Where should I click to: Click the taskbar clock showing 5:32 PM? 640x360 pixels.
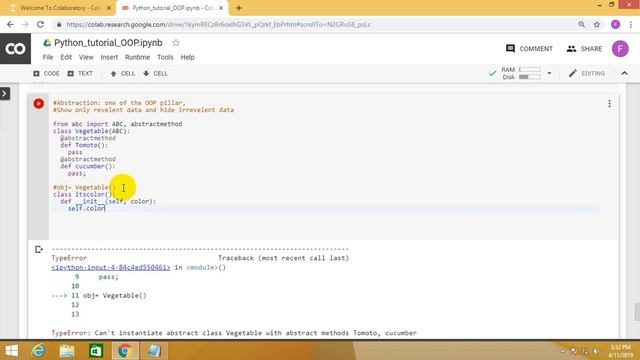point(620,351)
